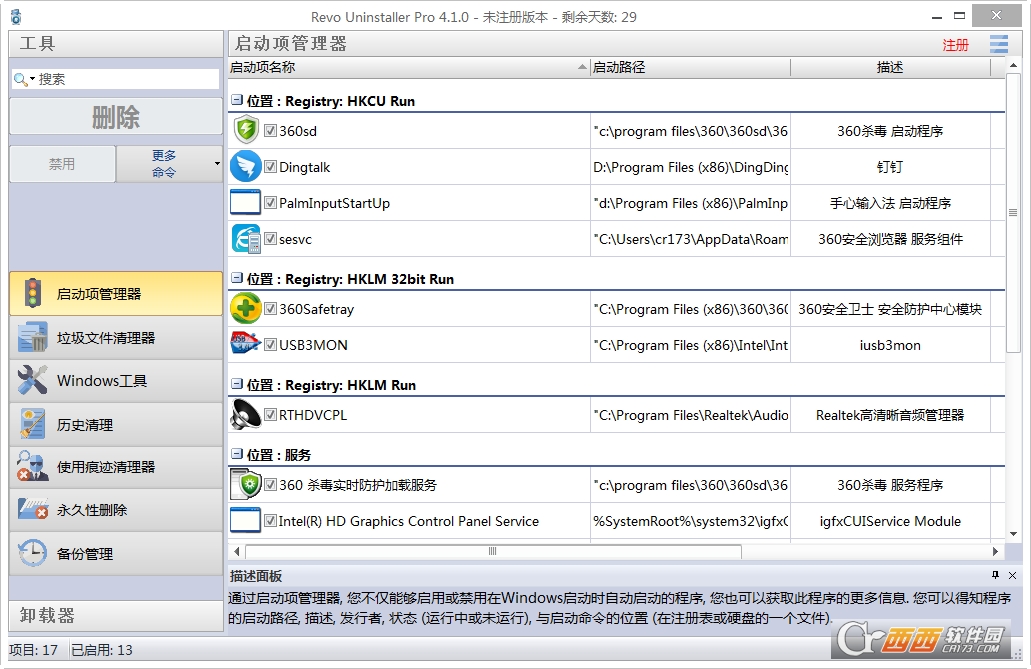Uncheck the RTHDVCPL startup item
1031x669 pixels.
270,414
